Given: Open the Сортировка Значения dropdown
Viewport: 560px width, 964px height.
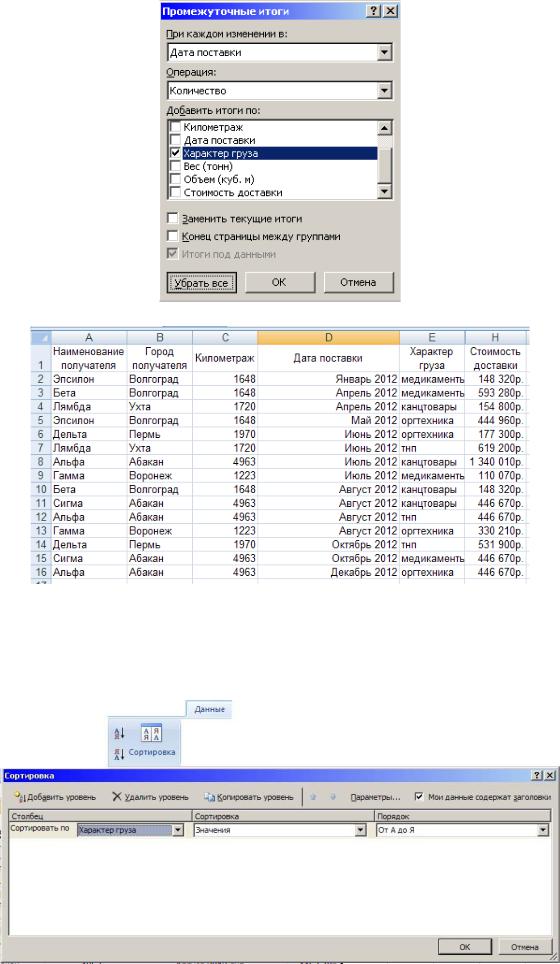Looking at the screenshot, I should point(361,830).
